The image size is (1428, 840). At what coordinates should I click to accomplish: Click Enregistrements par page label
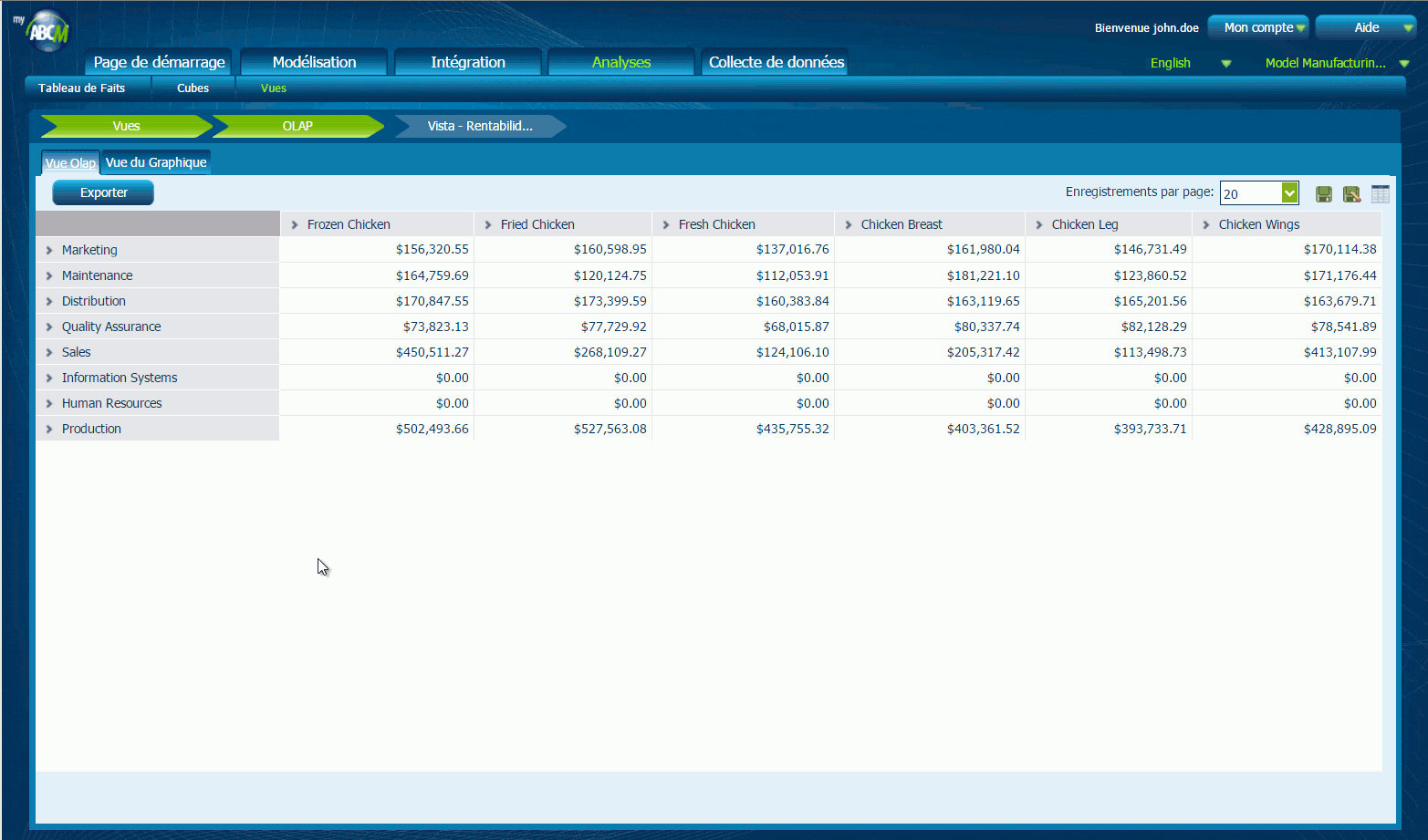[x=1139, y=192]
